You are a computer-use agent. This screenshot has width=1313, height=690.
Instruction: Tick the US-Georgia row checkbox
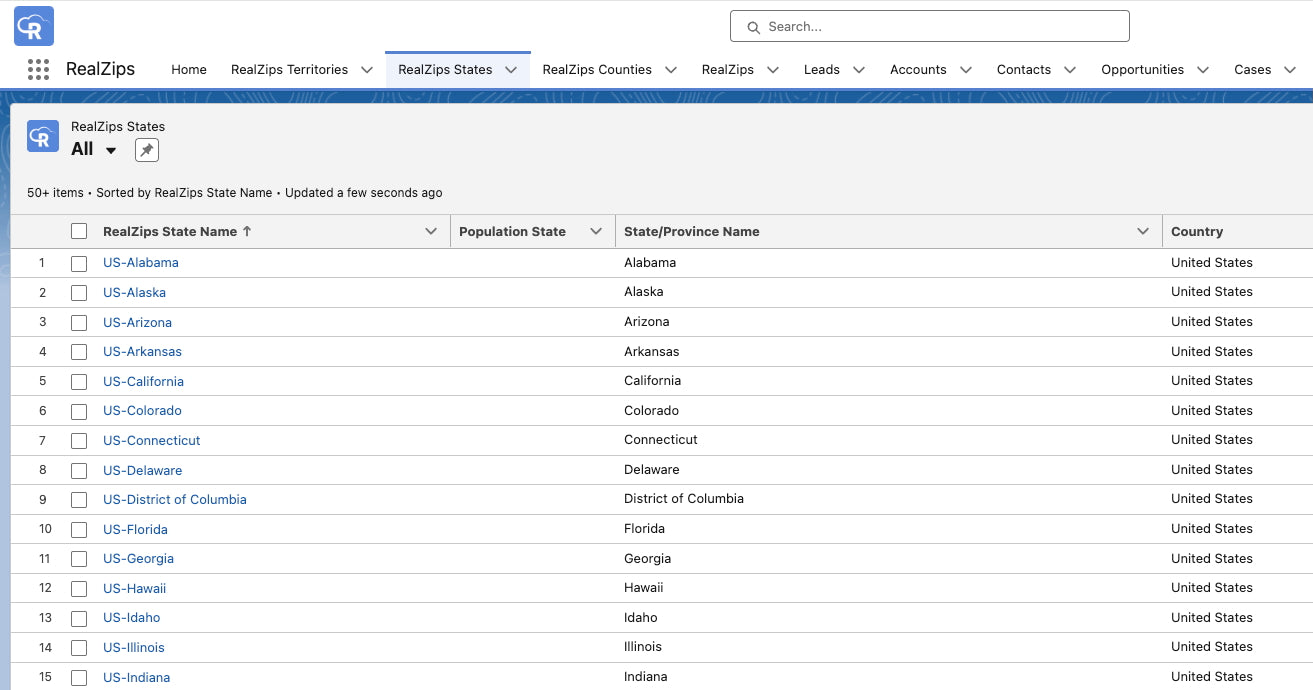tap(79, 559)
